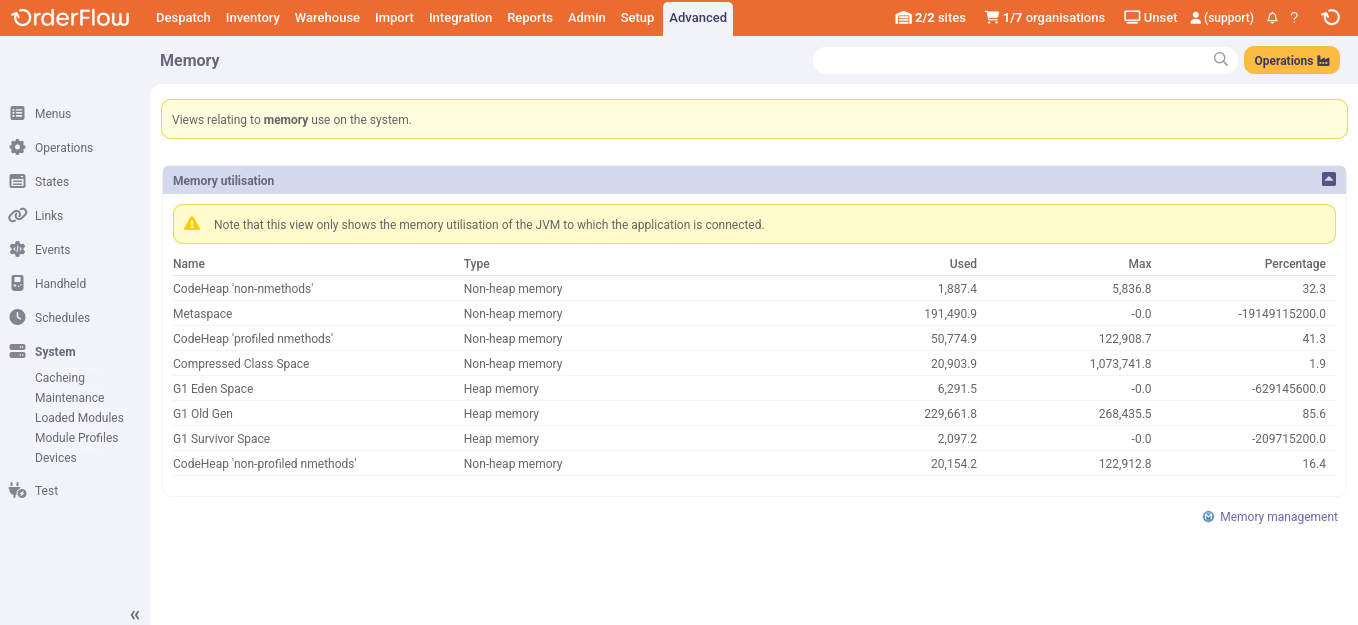Open the help question mark icon

tap(1293, 17)
